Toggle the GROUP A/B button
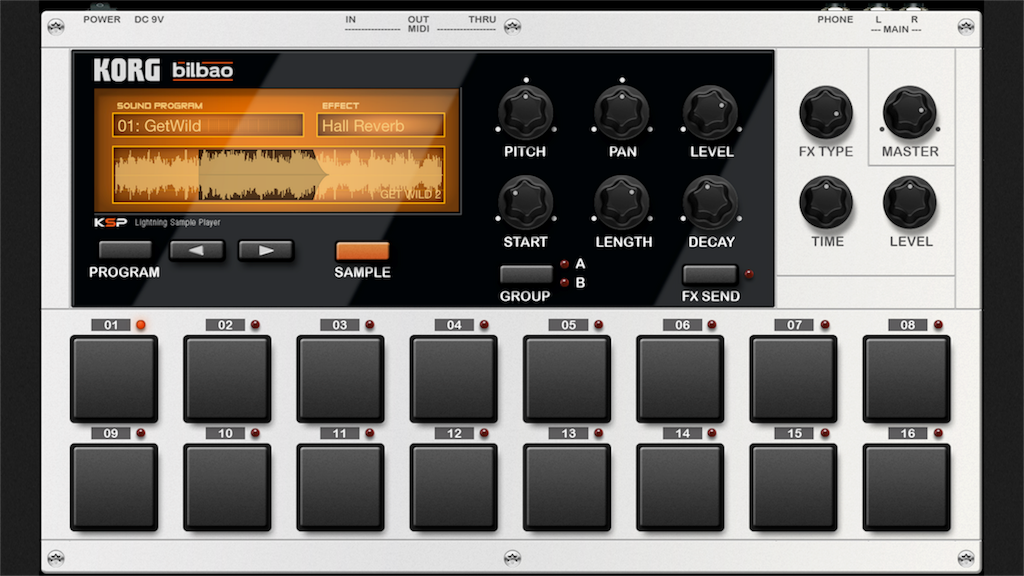 point(526,274)
